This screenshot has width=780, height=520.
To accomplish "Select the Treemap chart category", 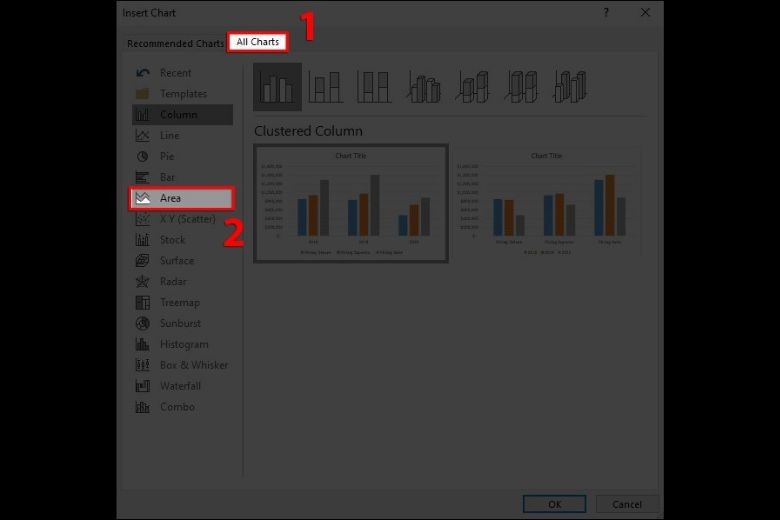I will (182, 303).
